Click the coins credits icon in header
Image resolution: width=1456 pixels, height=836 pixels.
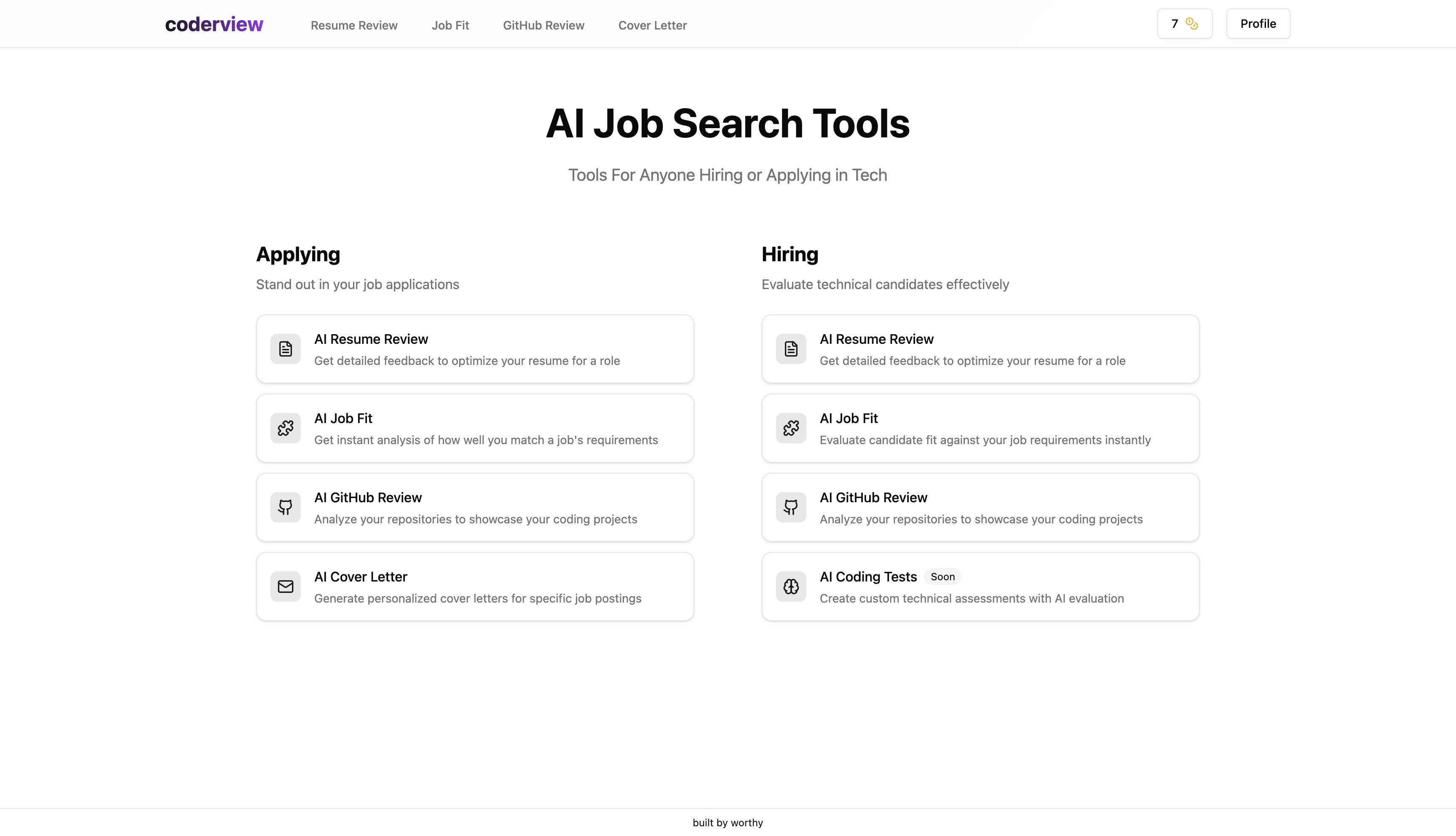[1192, 24]
